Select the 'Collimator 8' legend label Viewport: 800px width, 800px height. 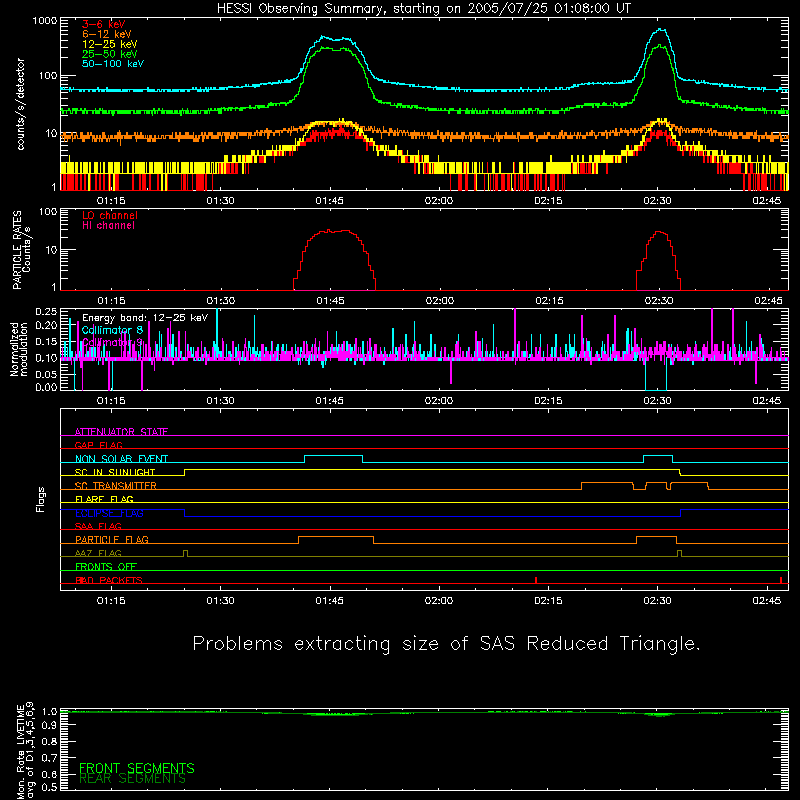click(112, 330)
